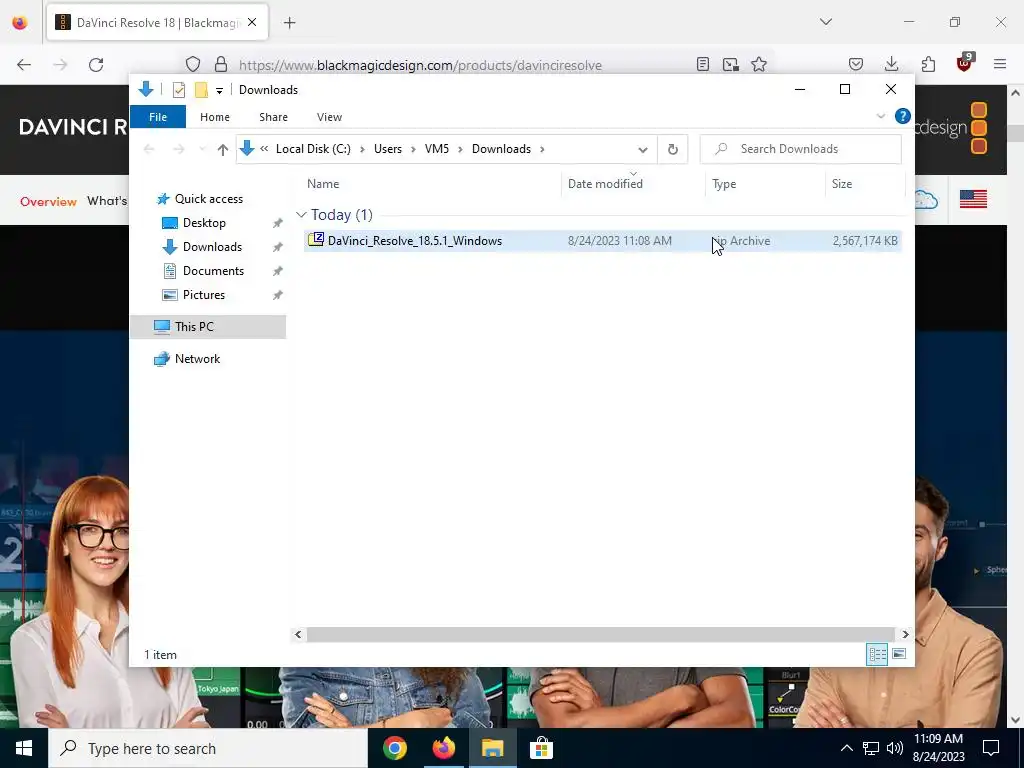This screenshot has width=1024, height=768.
Task: Open Customize Quick Access Toolbar dropdown
Action: (x=219, y=91)
